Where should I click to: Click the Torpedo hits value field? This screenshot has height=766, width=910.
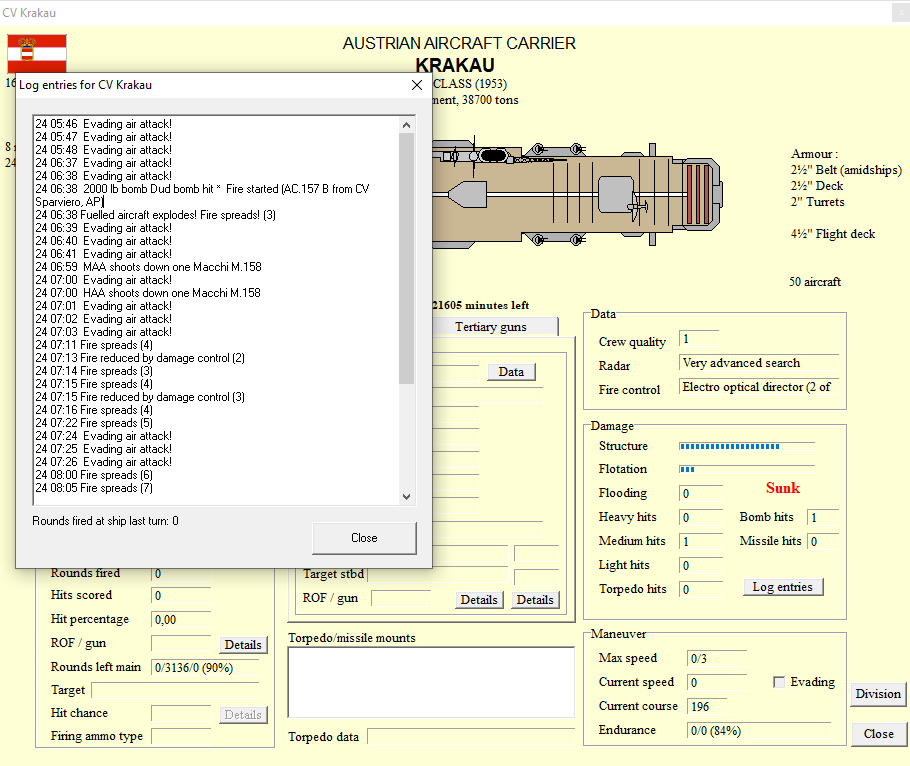pos(701,590)
